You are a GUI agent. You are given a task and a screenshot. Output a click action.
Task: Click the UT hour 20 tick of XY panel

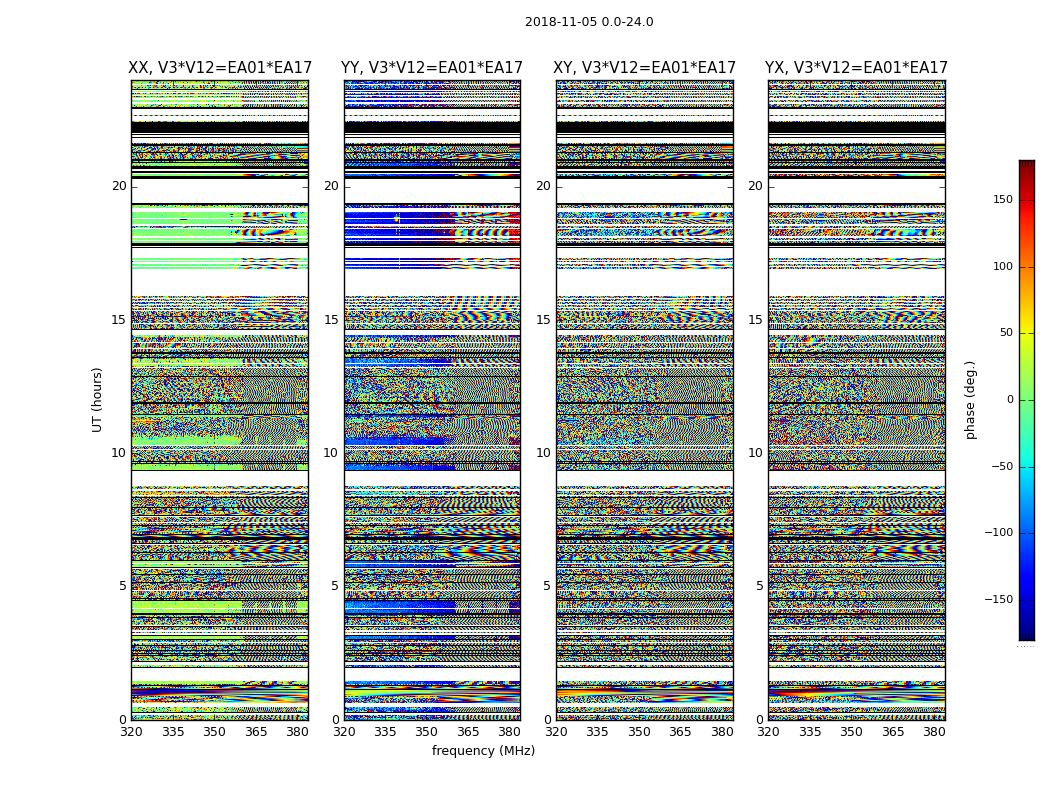click(x=544, y=186)
